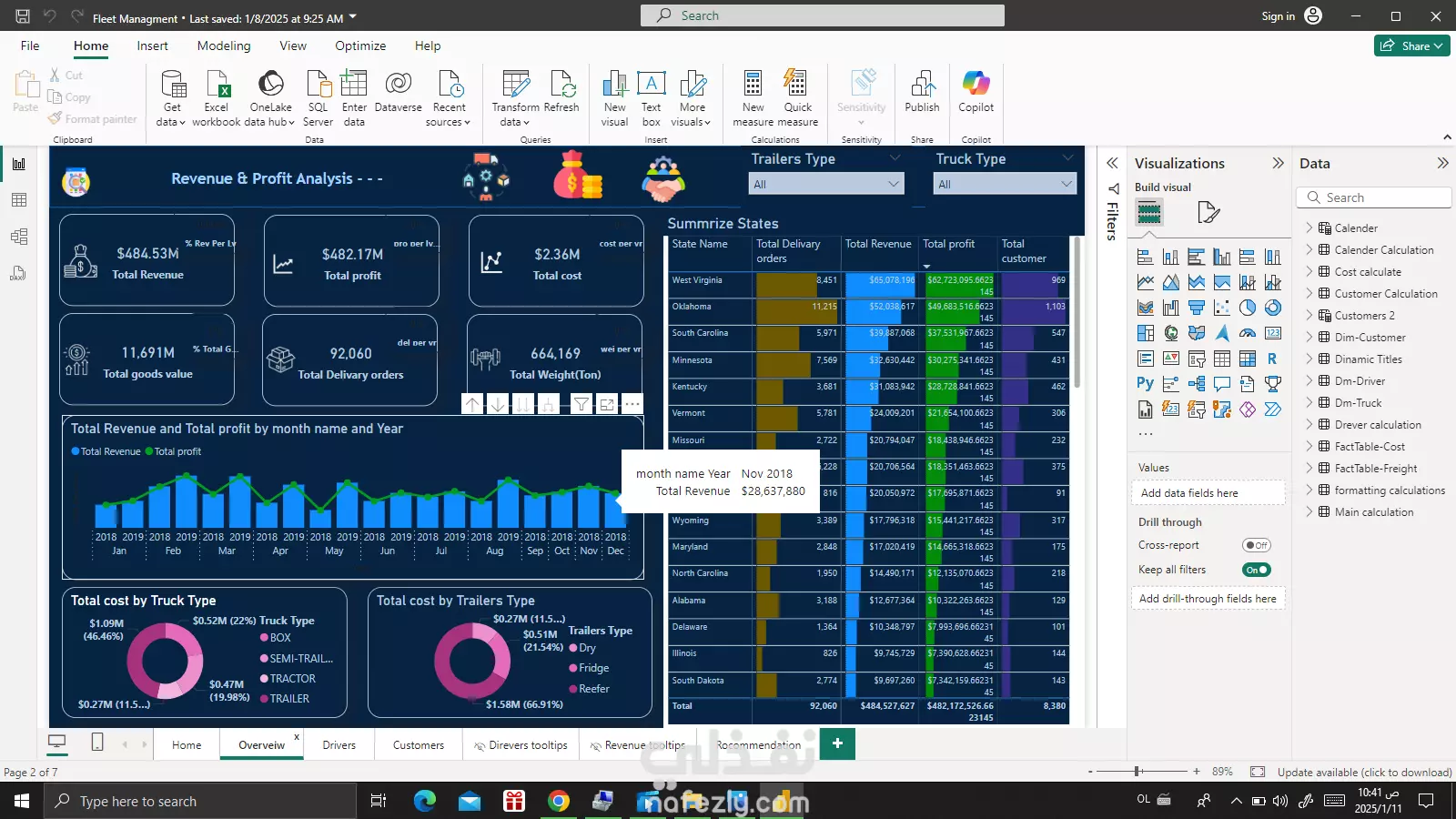The height and width of the screenshot is (819, 1456).
Task: Choose the Power Automate visual
Action: point(1273,409)
